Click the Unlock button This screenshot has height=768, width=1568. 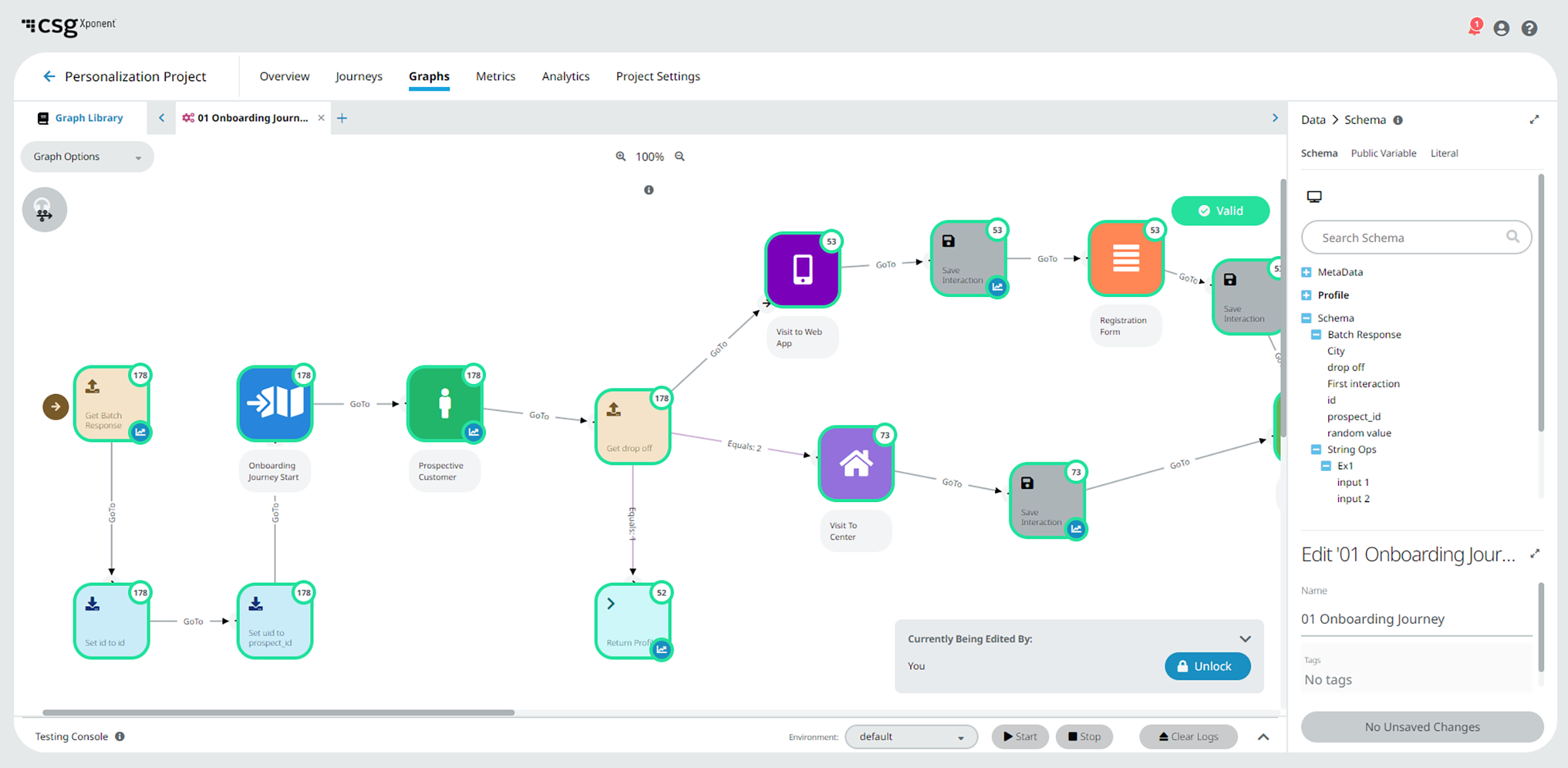tap(1207, 666)
